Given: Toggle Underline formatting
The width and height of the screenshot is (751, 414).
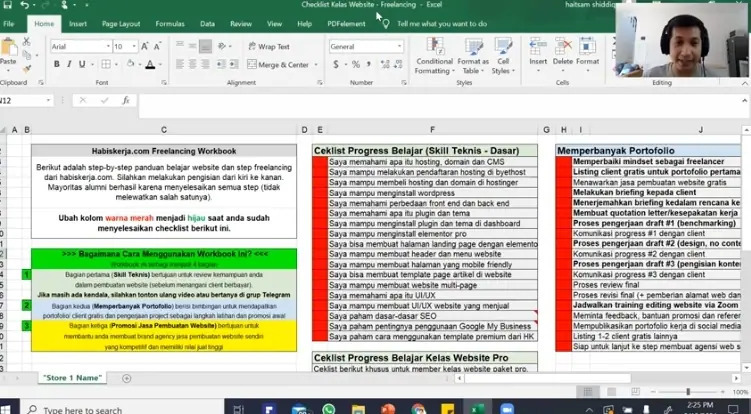Looking at the screenshot, I should (x=82, y=64).
